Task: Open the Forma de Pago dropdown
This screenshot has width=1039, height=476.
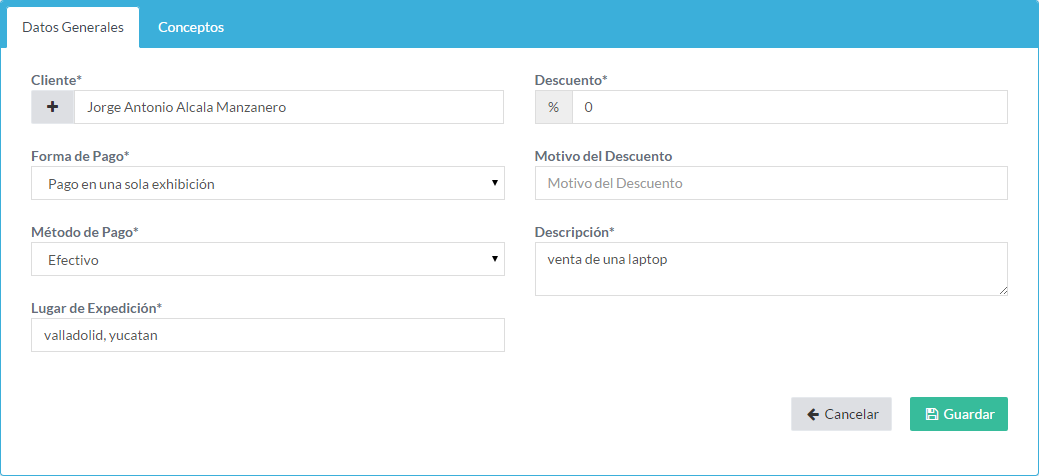Action: coord(268,184)
